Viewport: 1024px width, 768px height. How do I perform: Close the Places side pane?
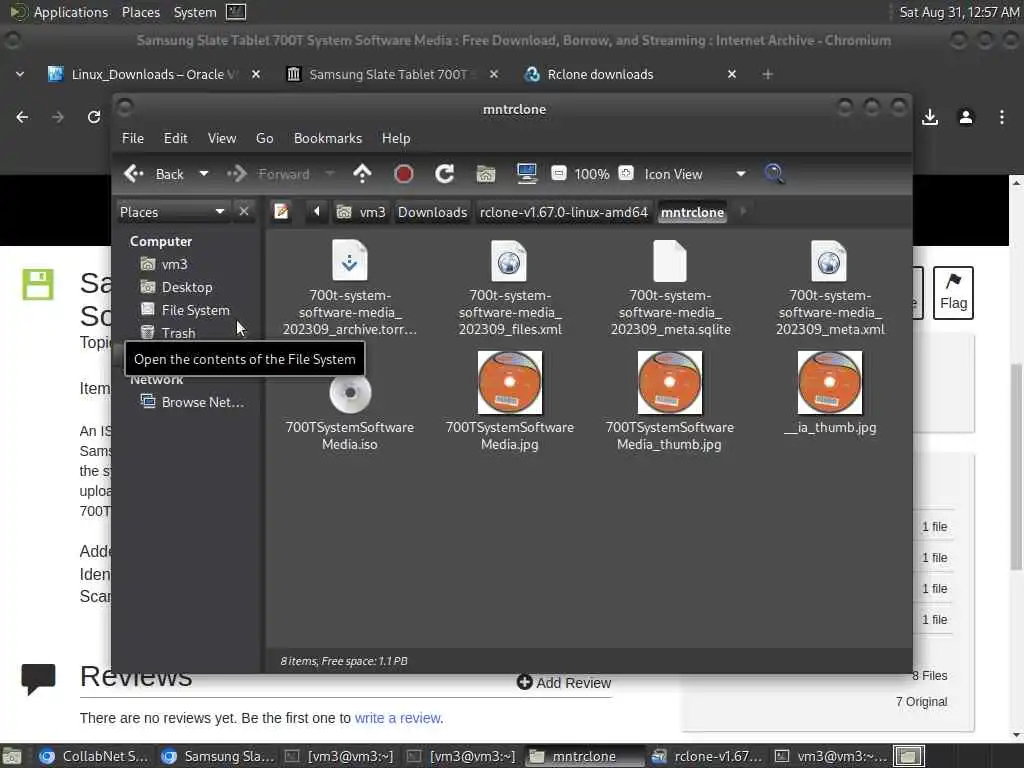244,212
